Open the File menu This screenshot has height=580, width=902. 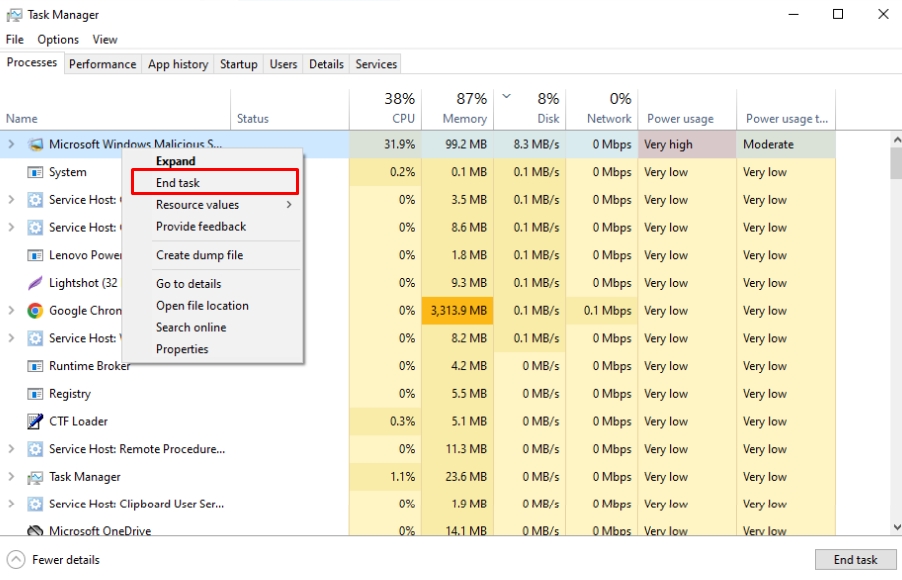[x=15, y=40]
